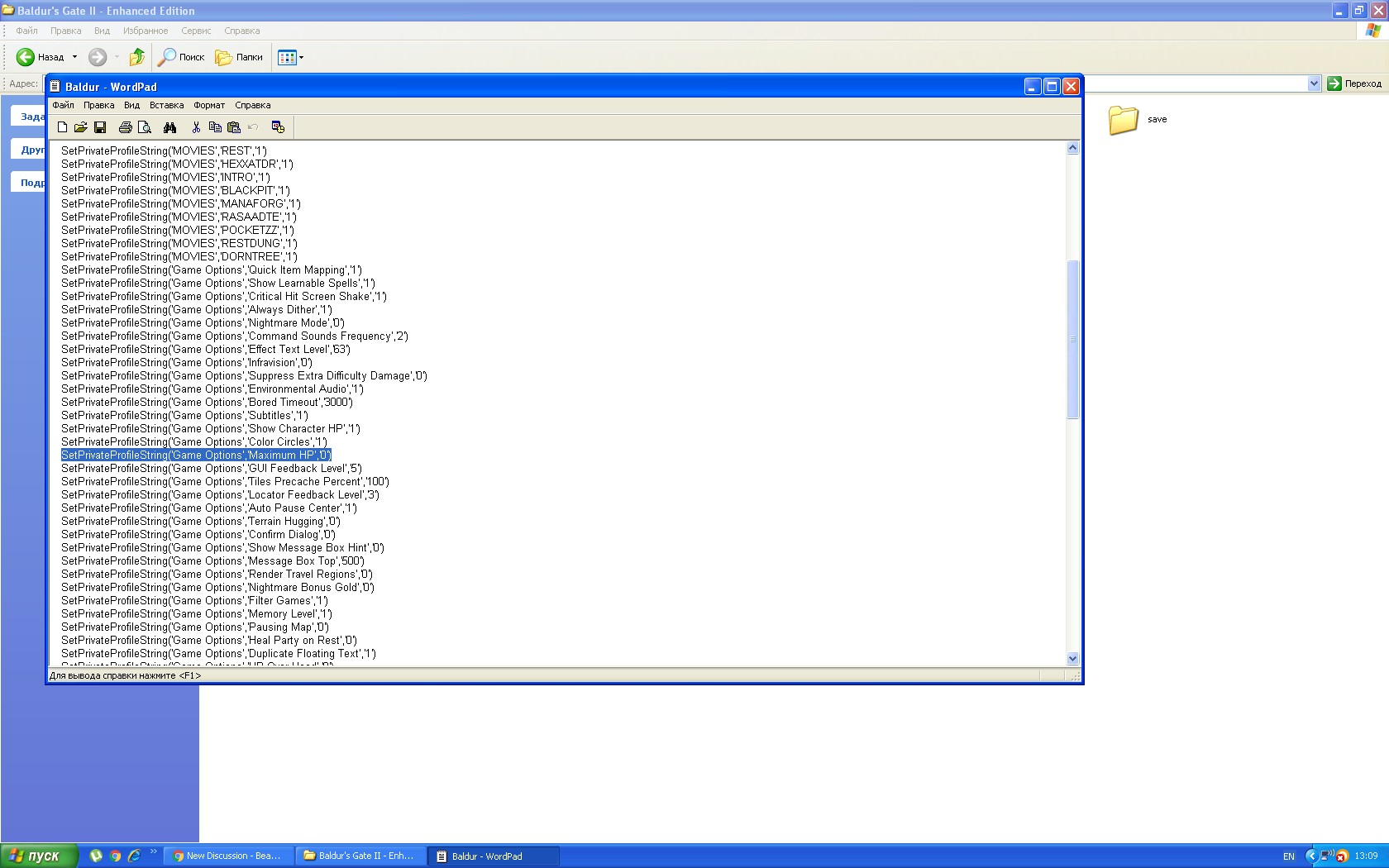Click system tray clock 13:09
The height and width of the screenshot is (868, 1389).
pyautogui.click(x=1366, y=856)
